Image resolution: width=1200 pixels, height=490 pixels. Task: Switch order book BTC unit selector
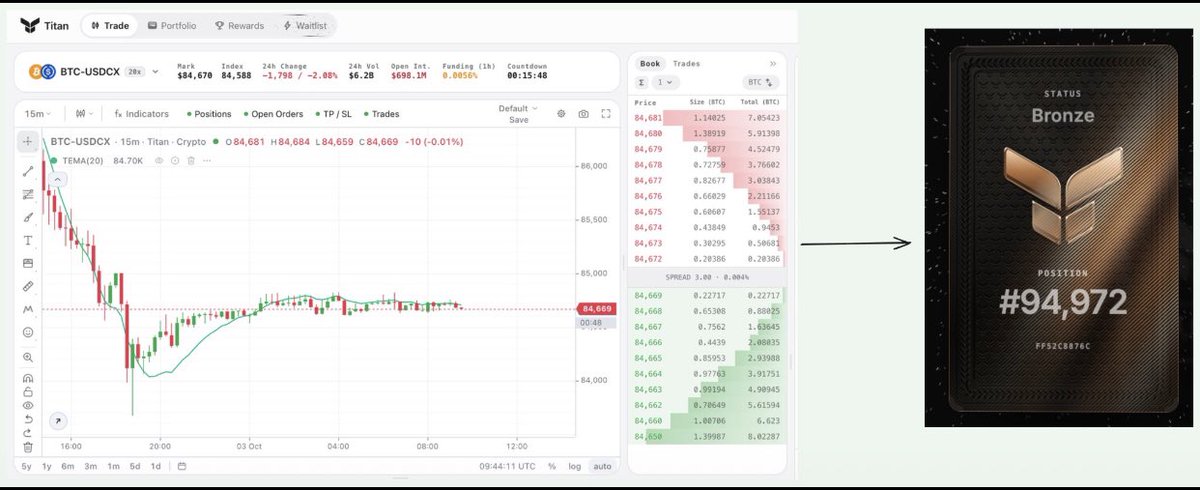(763, 82)
